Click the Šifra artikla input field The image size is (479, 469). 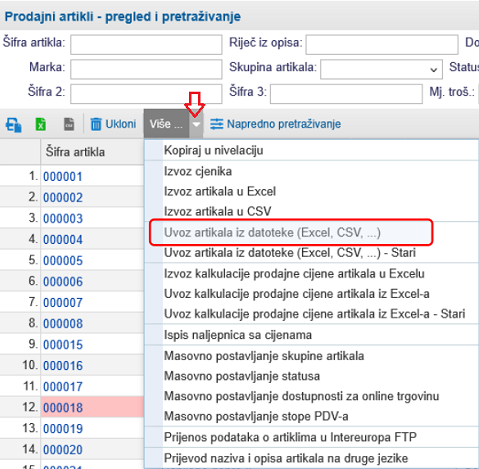[146, 44]
